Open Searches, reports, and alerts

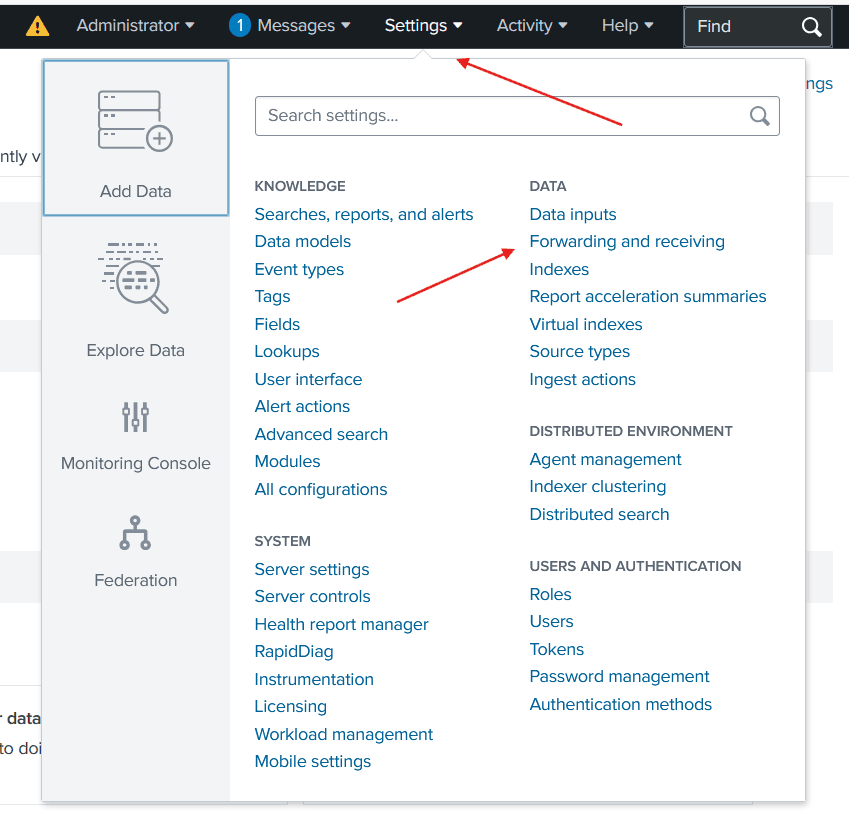[364, 214]
